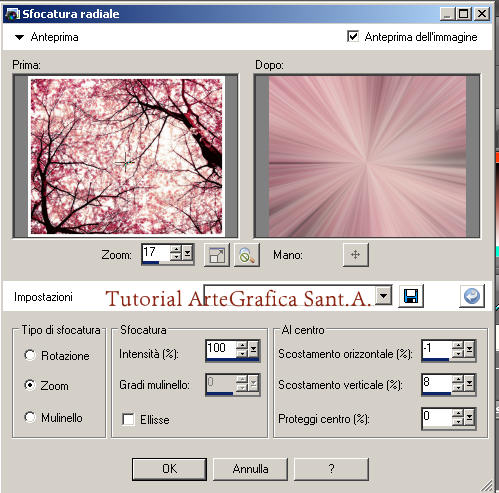This screenshot has height=493, width=499.
Task: Open the Scostamento orizzontale dropdown arrow
Action: 469,349
